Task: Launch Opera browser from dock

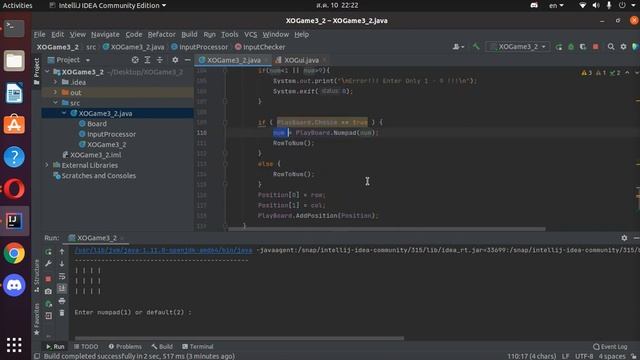Action: pyautogui.click(x=14, y=189)
